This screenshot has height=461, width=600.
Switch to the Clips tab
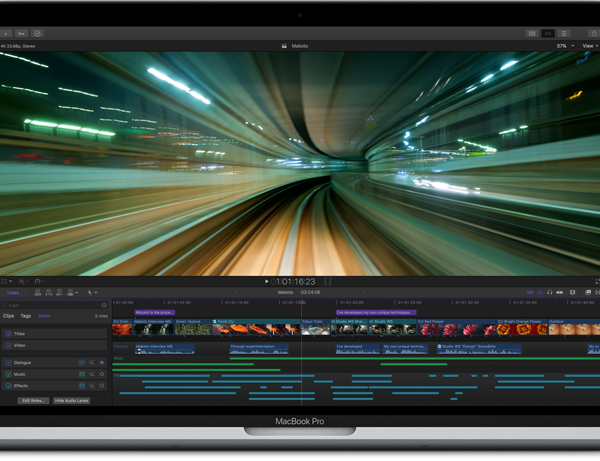(x=9, y=316)
